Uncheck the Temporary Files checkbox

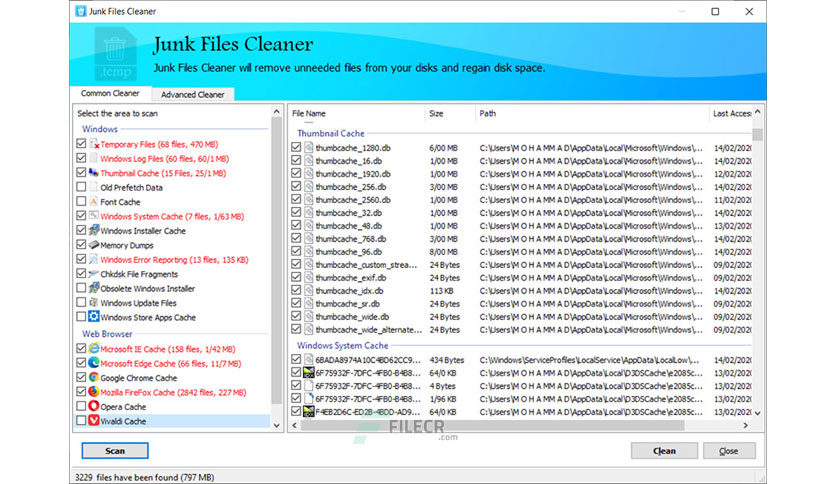coord(81,143)
